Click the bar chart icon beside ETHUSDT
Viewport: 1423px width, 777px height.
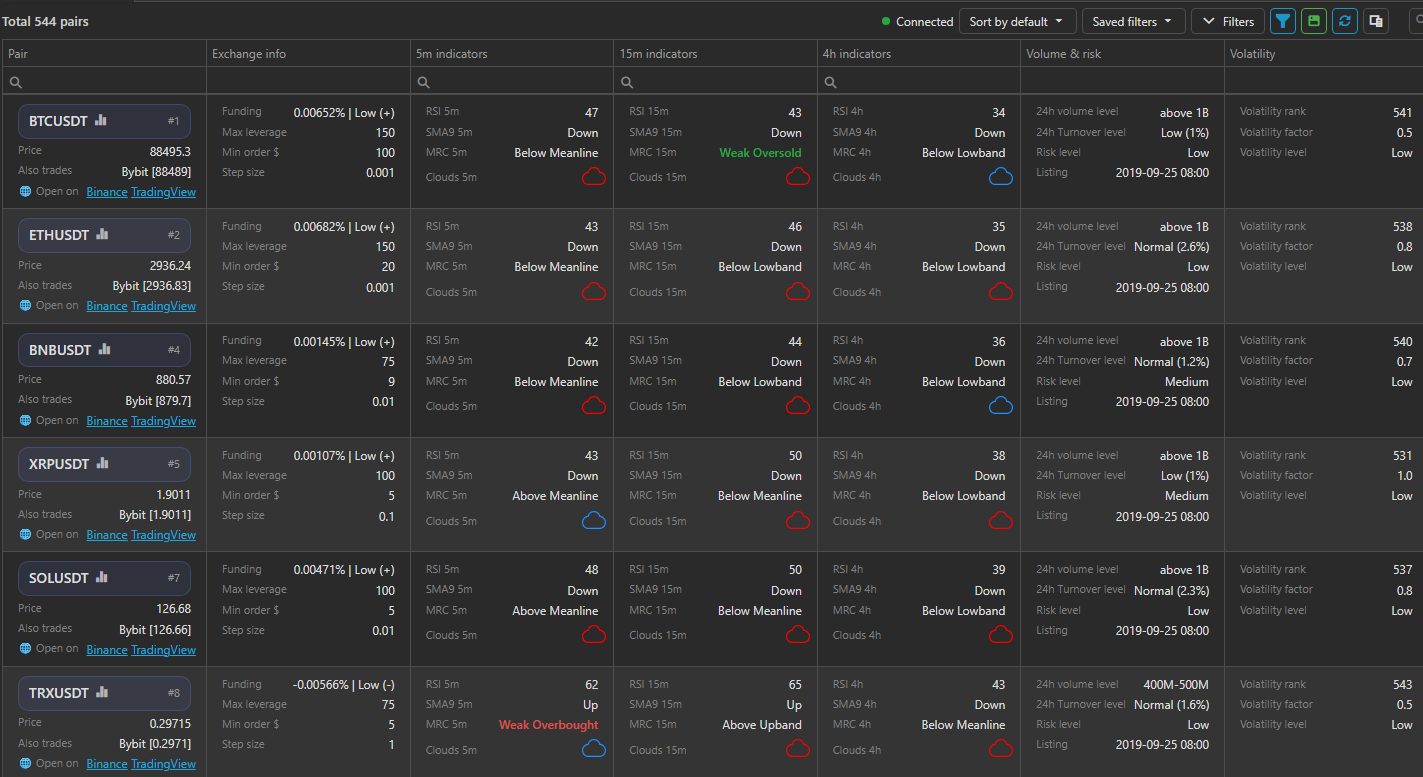point(101,235)
